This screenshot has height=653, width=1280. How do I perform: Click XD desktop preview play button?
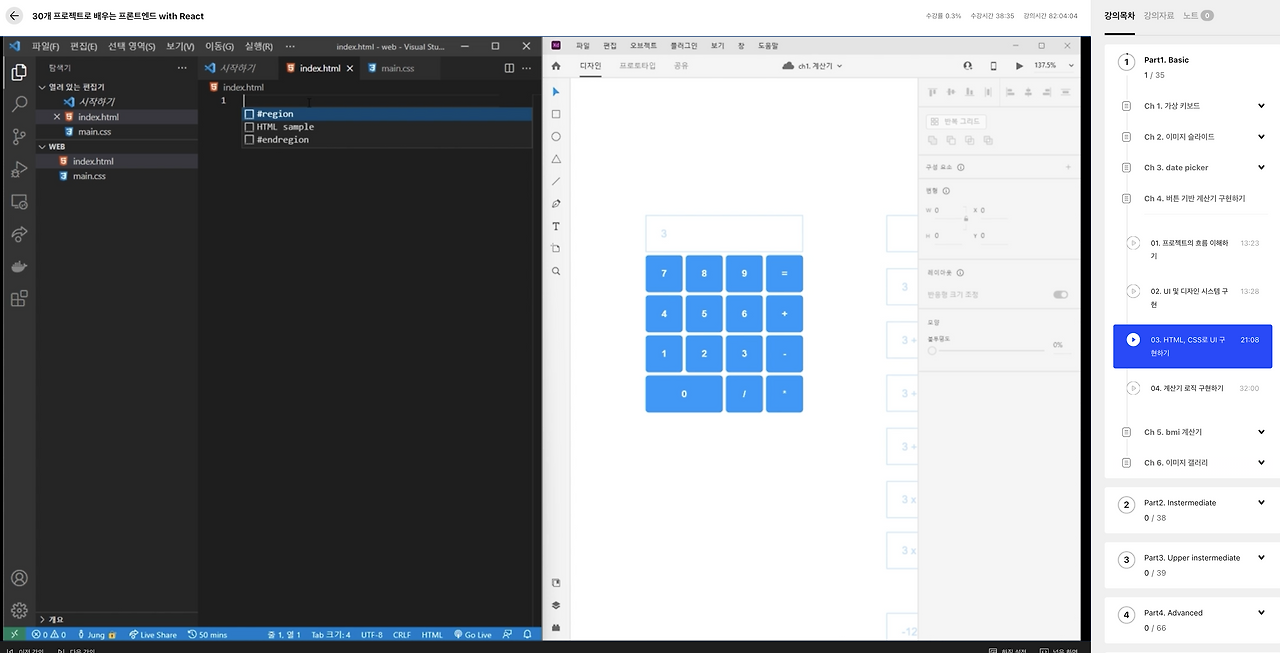pos(1019,66)
